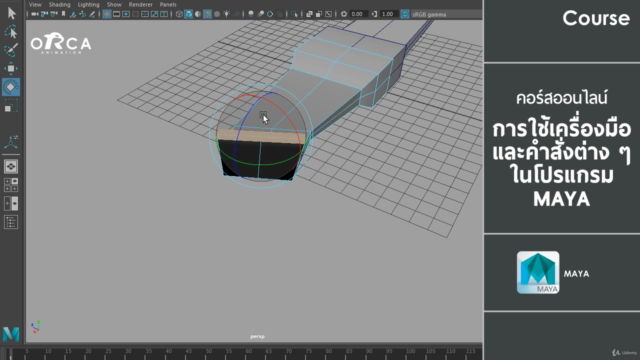Toggle the Field Chart display

click(145, 14)
